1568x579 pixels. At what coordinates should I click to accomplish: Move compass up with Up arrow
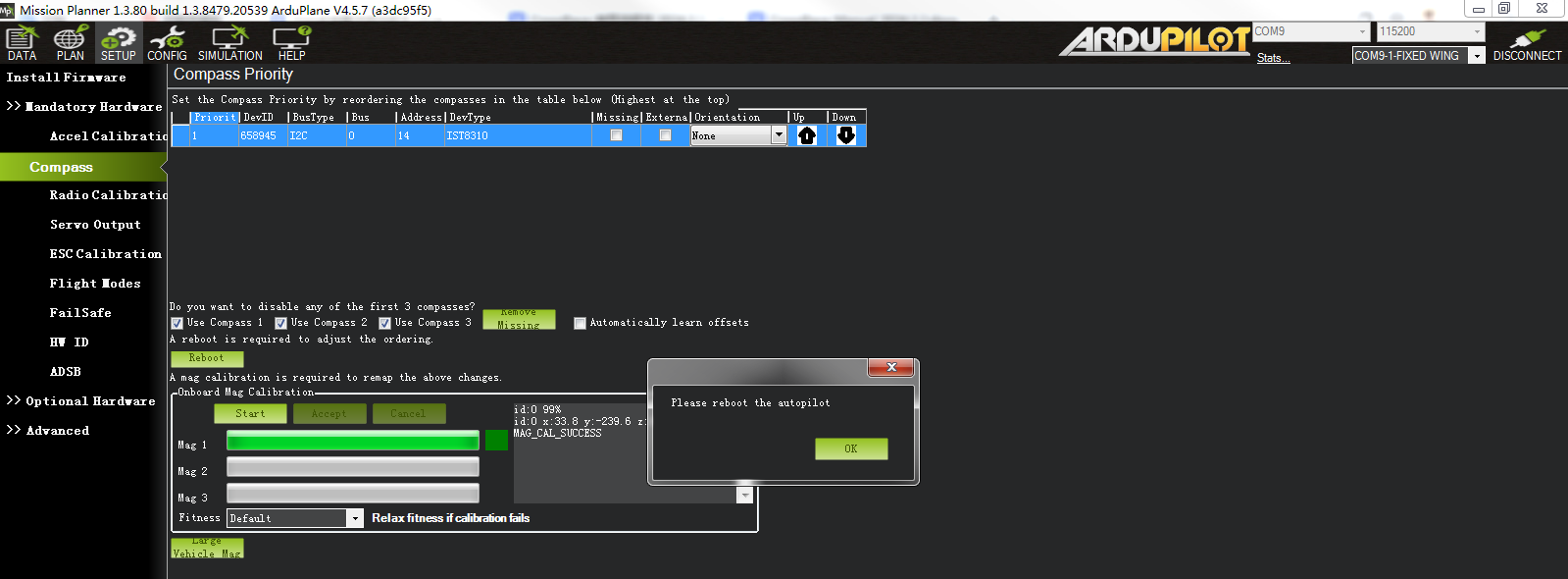[x=807, y=135]
